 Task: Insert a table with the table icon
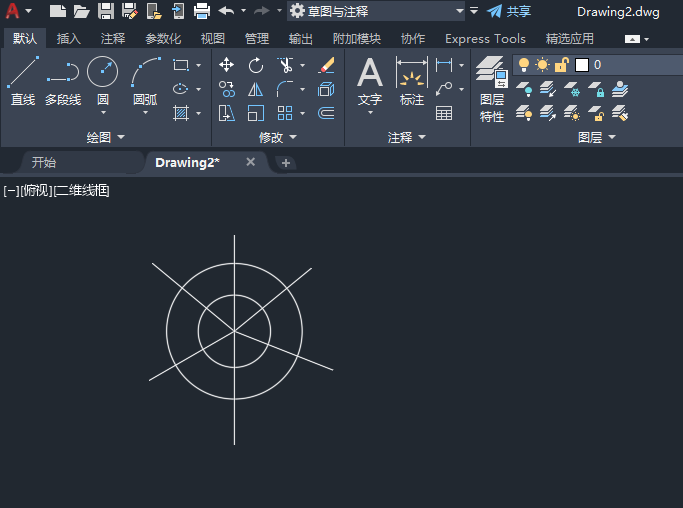[x=444, y=113]
